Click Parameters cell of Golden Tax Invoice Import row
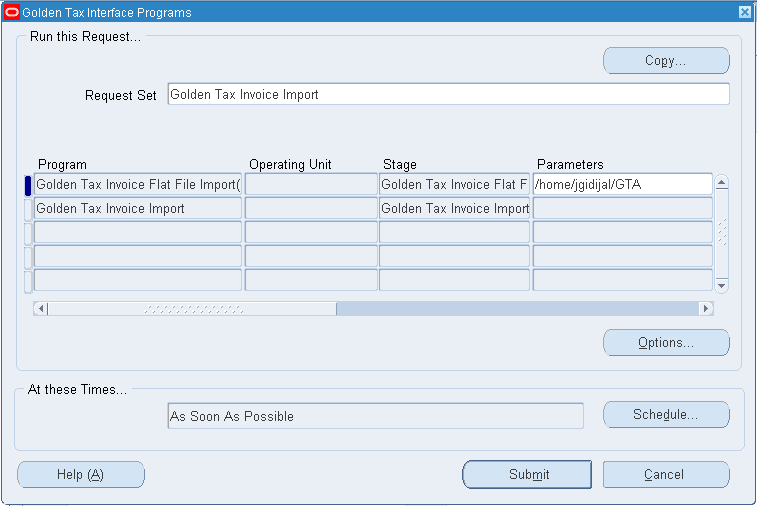This screenshot has width=757, height=506. 623,208
